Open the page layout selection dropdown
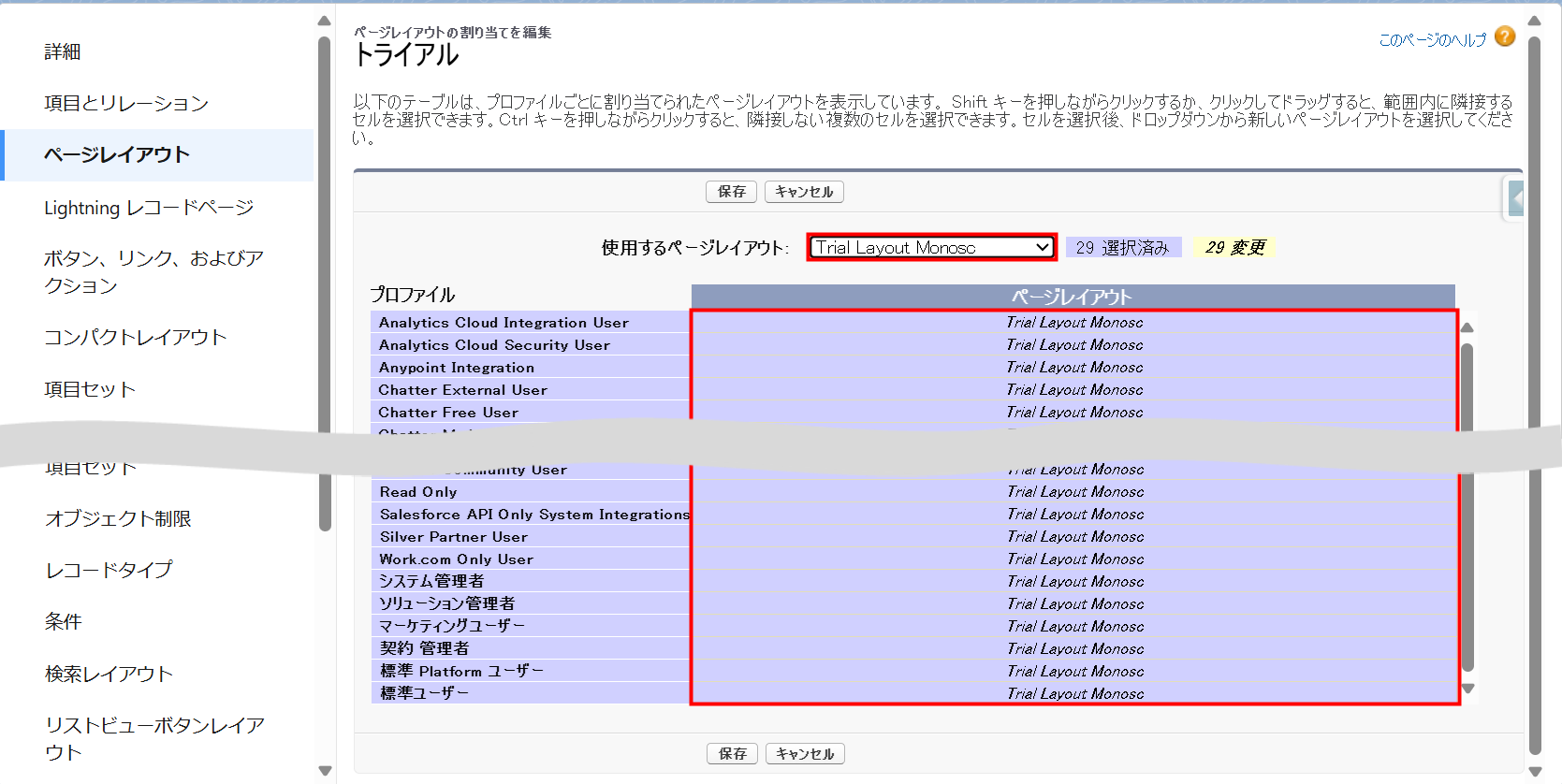This screenshot has height=784, width=1562. pyautogui.click(x=931, y=248)
